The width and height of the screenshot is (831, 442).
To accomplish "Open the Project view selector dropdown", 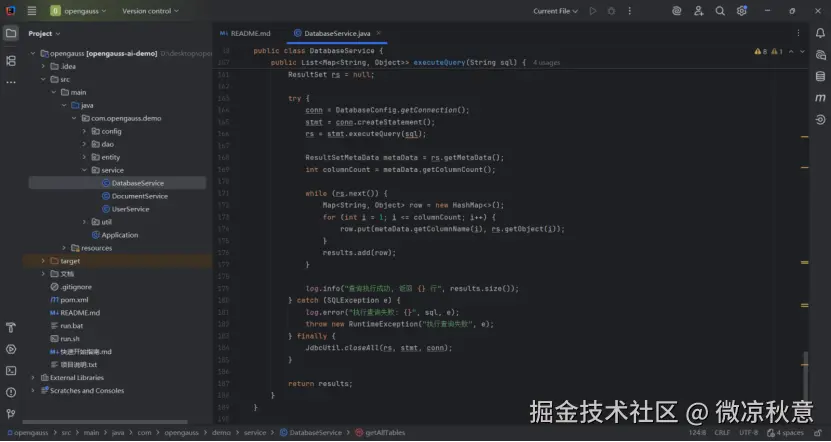I will 45,33.
